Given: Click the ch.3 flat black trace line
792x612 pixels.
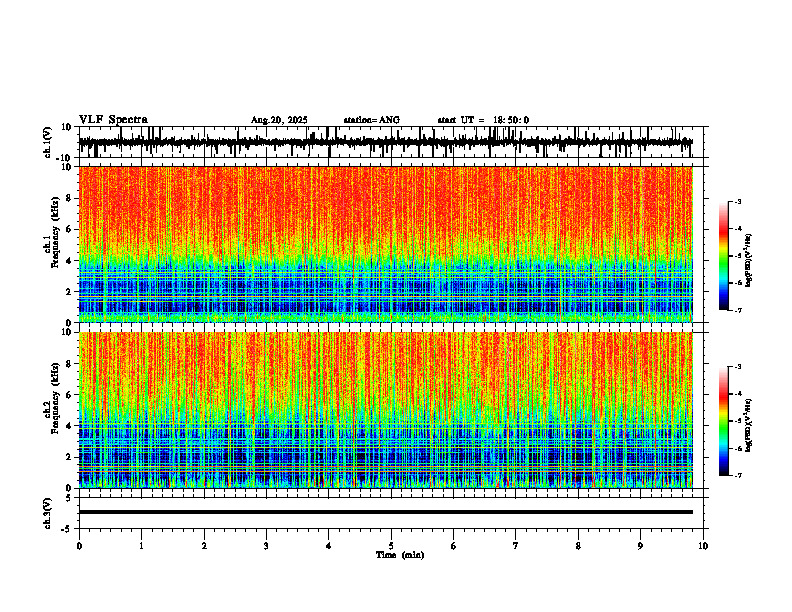Looking at the screenshot, I should click(386, 512).
